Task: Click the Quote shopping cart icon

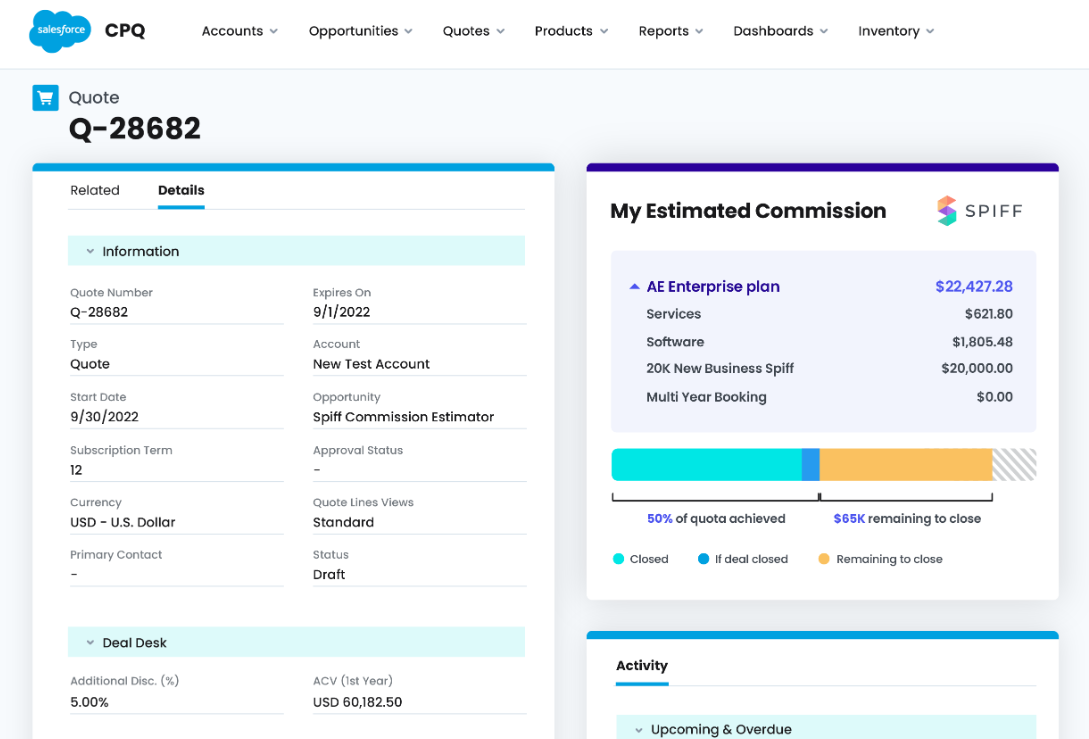Action: (45, 97)
